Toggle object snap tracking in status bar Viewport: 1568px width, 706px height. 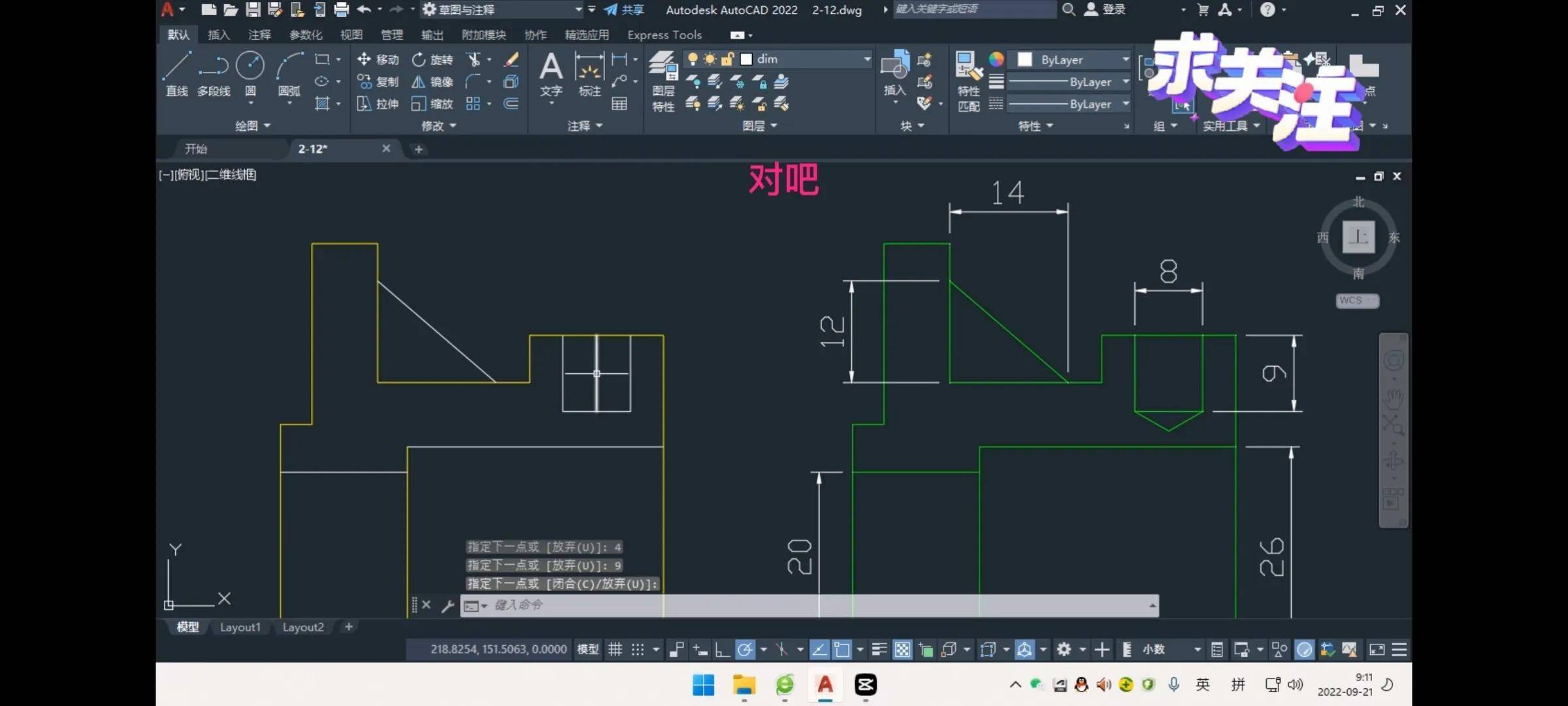pos(819,649)
